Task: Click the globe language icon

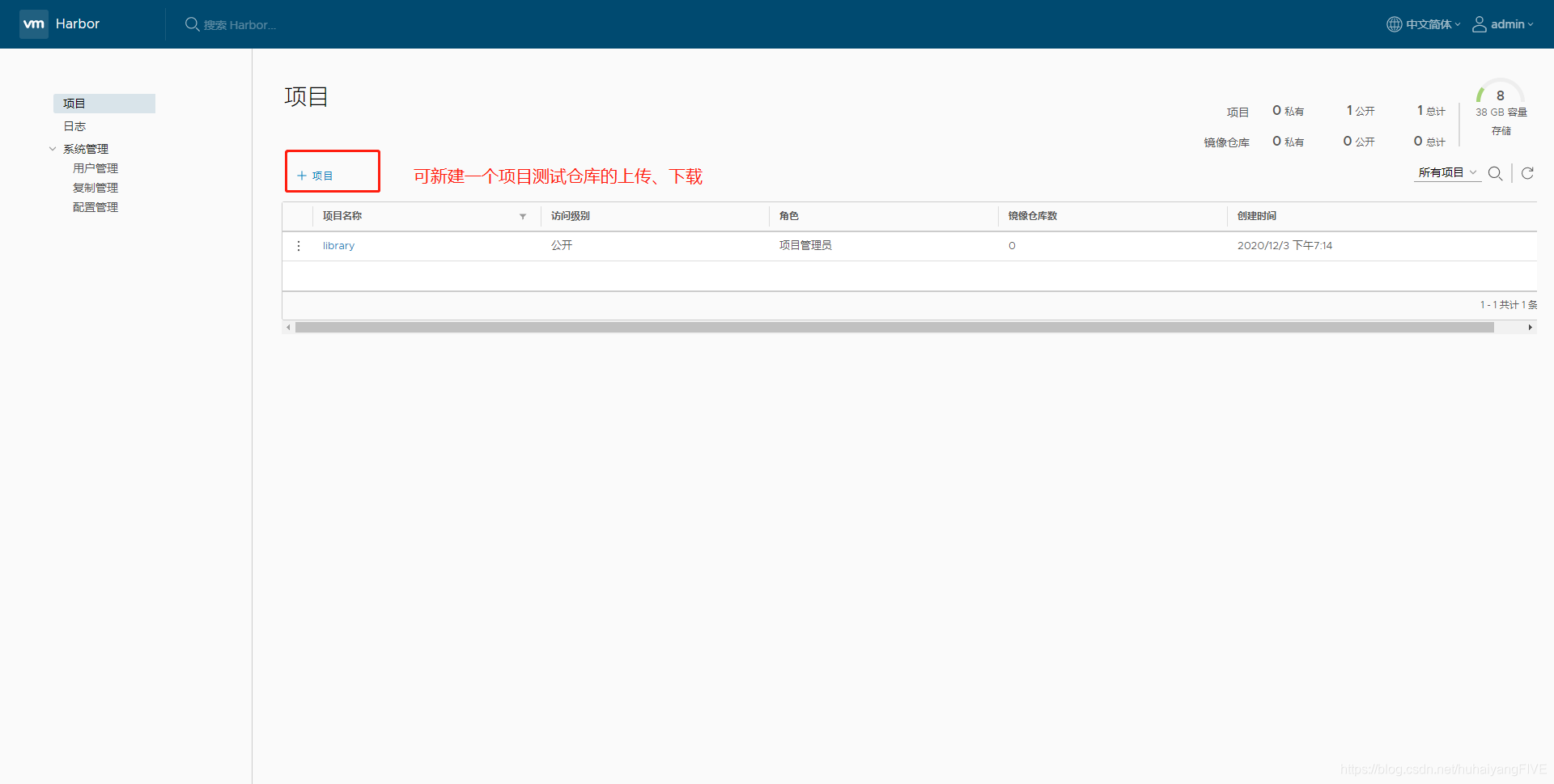Action: point(1394,24)
